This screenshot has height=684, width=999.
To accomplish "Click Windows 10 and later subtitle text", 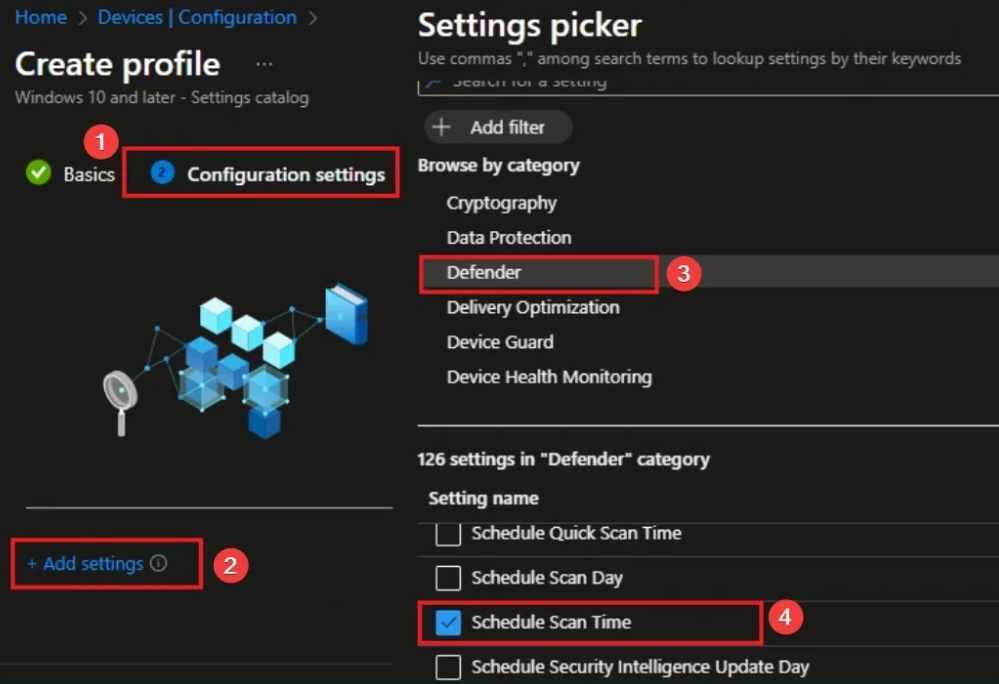I will [x=162, y=97].
